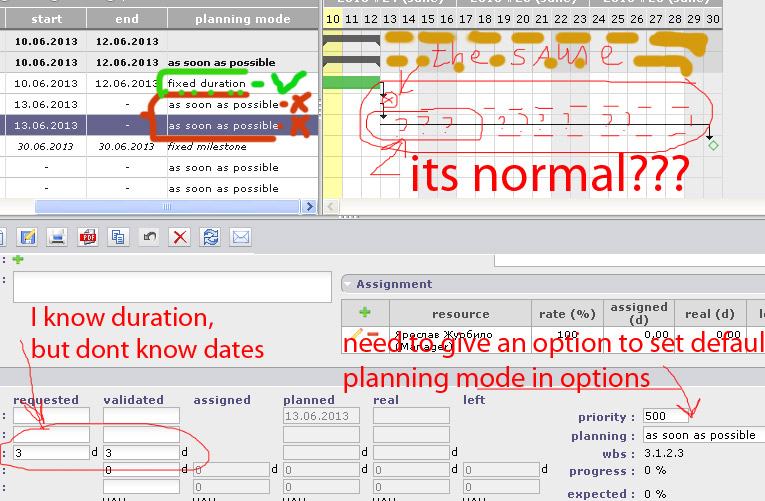
Task: Select the fixed milestone row
Action: point(159,146)
